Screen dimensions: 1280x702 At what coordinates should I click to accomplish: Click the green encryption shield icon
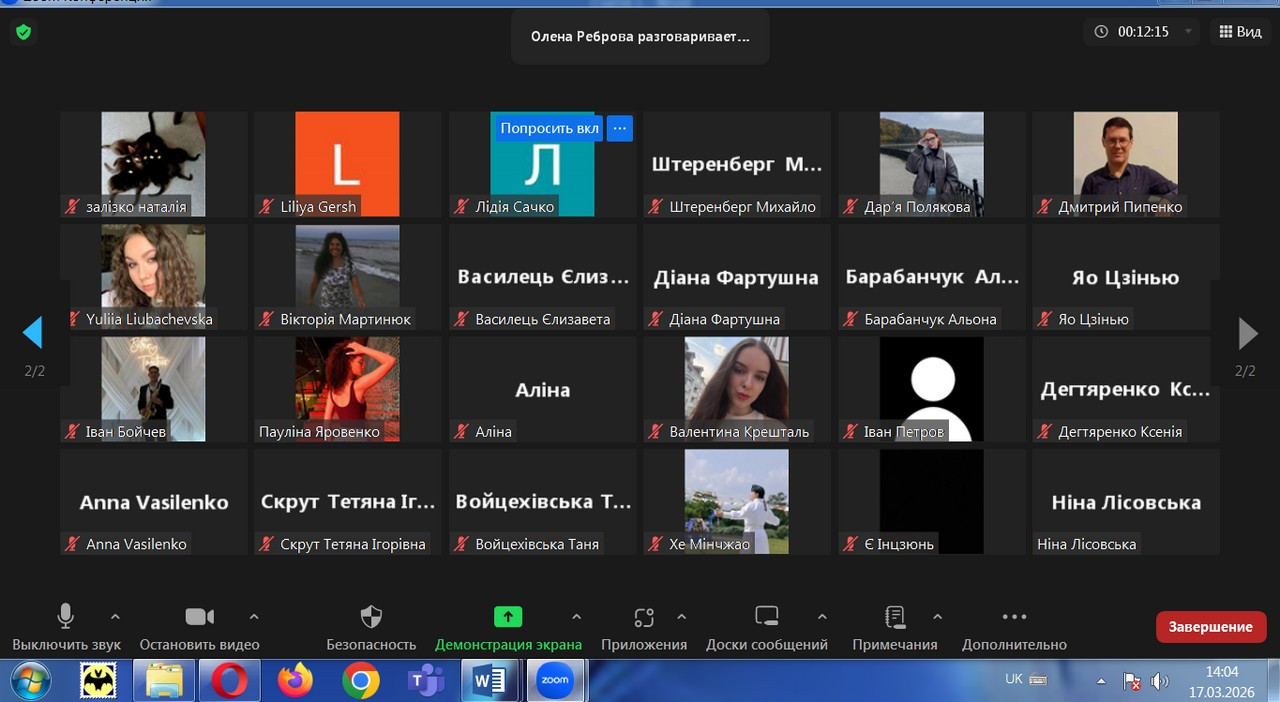(x=23, y=32)
